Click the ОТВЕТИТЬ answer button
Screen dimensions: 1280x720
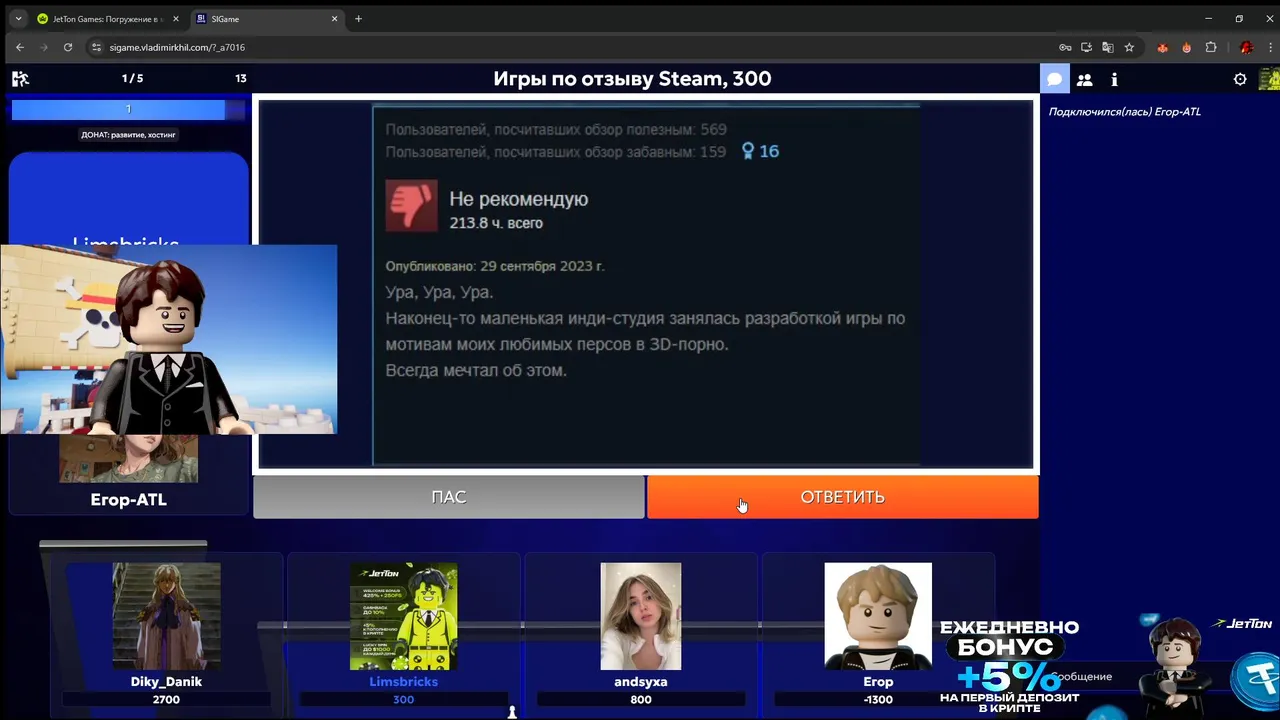coord(843,497)
